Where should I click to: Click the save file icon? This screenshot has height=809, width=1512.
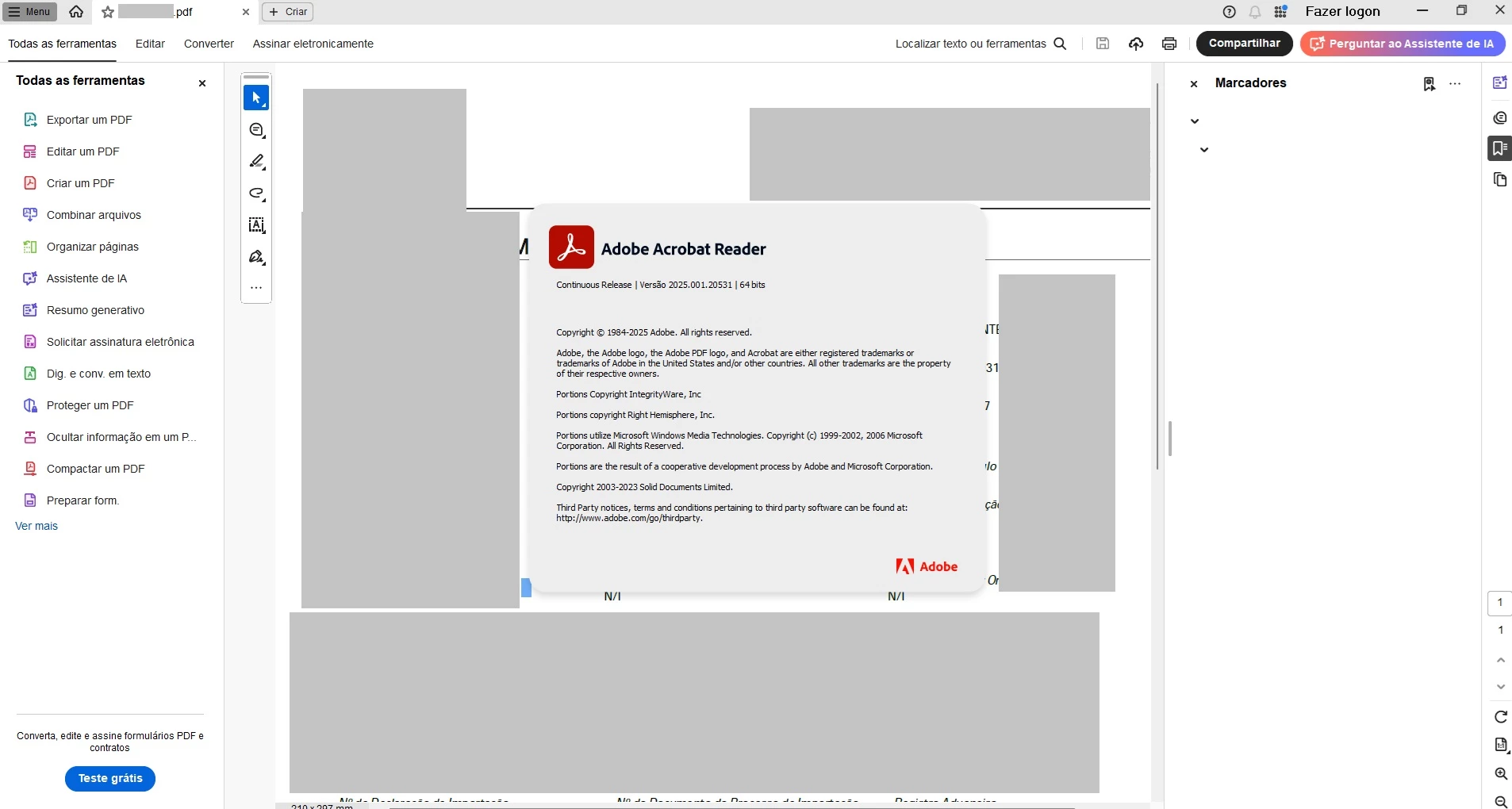point(1103,44)
